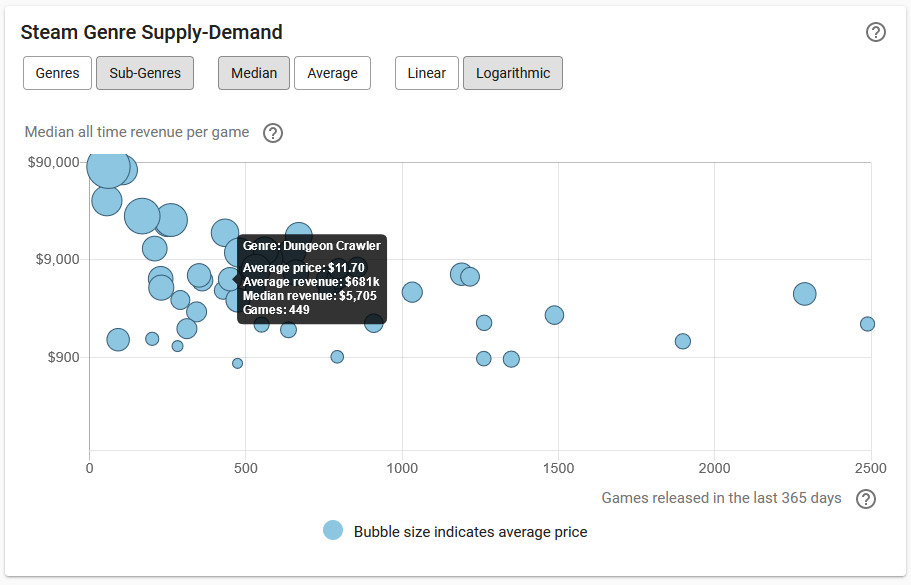Choose the Median revenue option

click(x=254, y=73)
